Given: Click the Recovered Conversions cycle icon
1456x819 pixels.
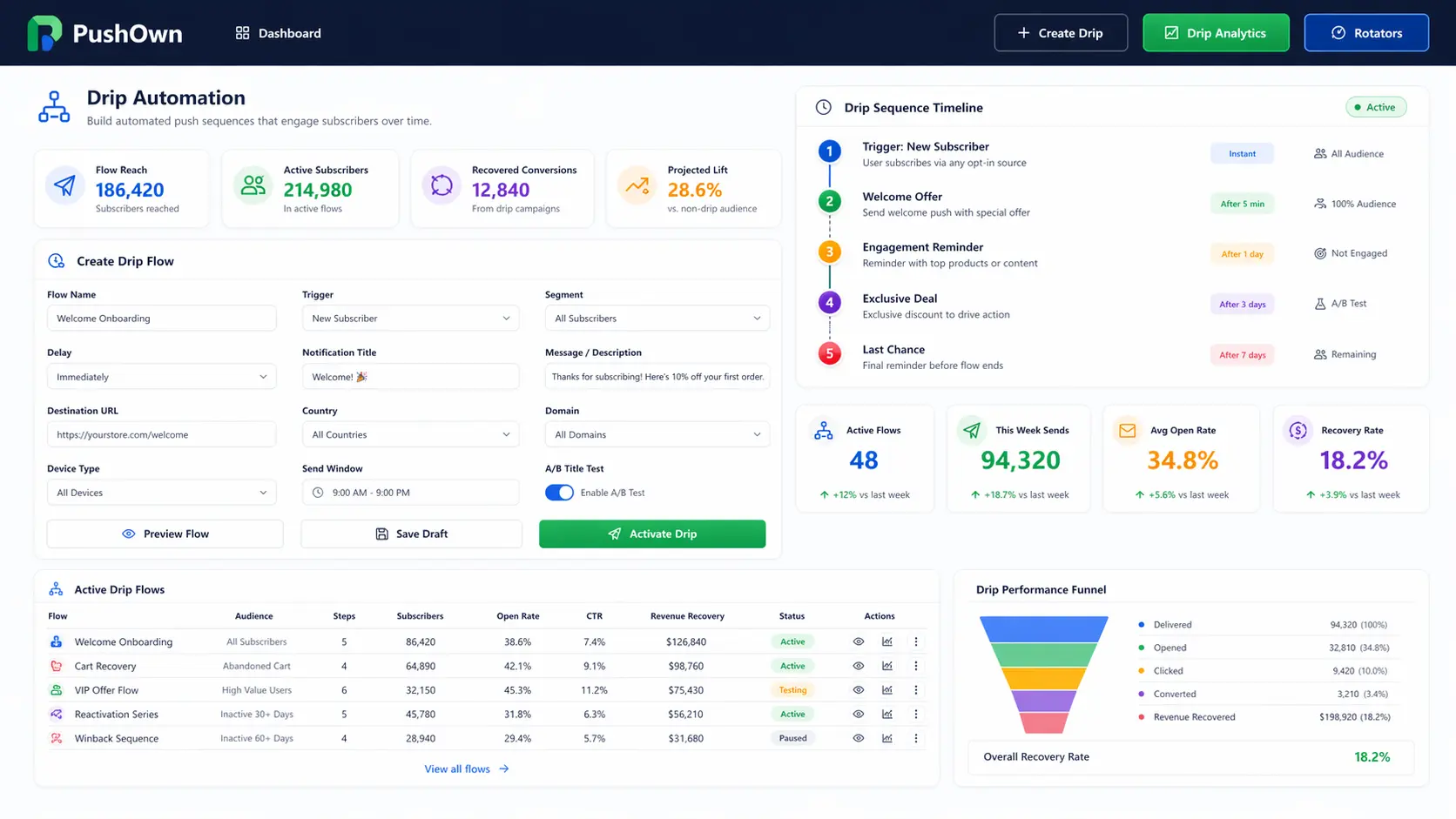Looking at the screenshot, I should pos(442,185).
